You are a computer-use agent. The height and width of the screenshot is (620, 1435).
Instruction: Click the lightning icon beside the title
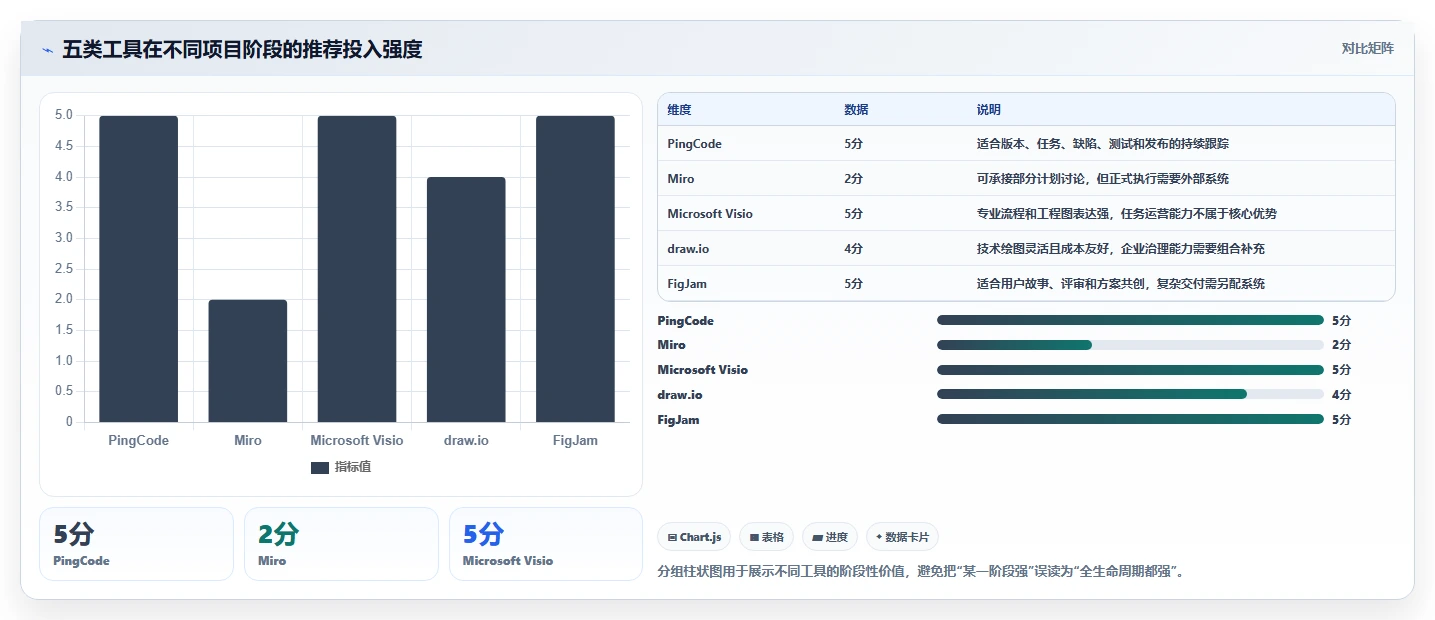pos(47,50)
